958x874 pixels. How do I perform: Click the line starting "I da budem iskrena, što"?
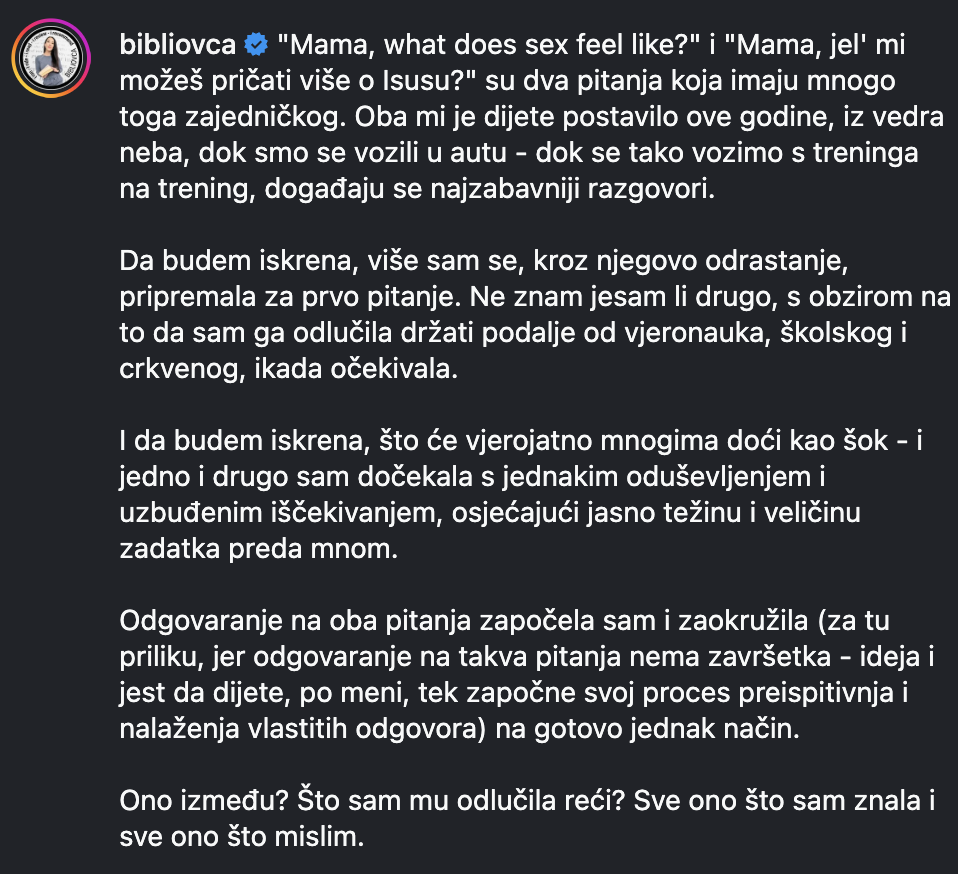521,441
